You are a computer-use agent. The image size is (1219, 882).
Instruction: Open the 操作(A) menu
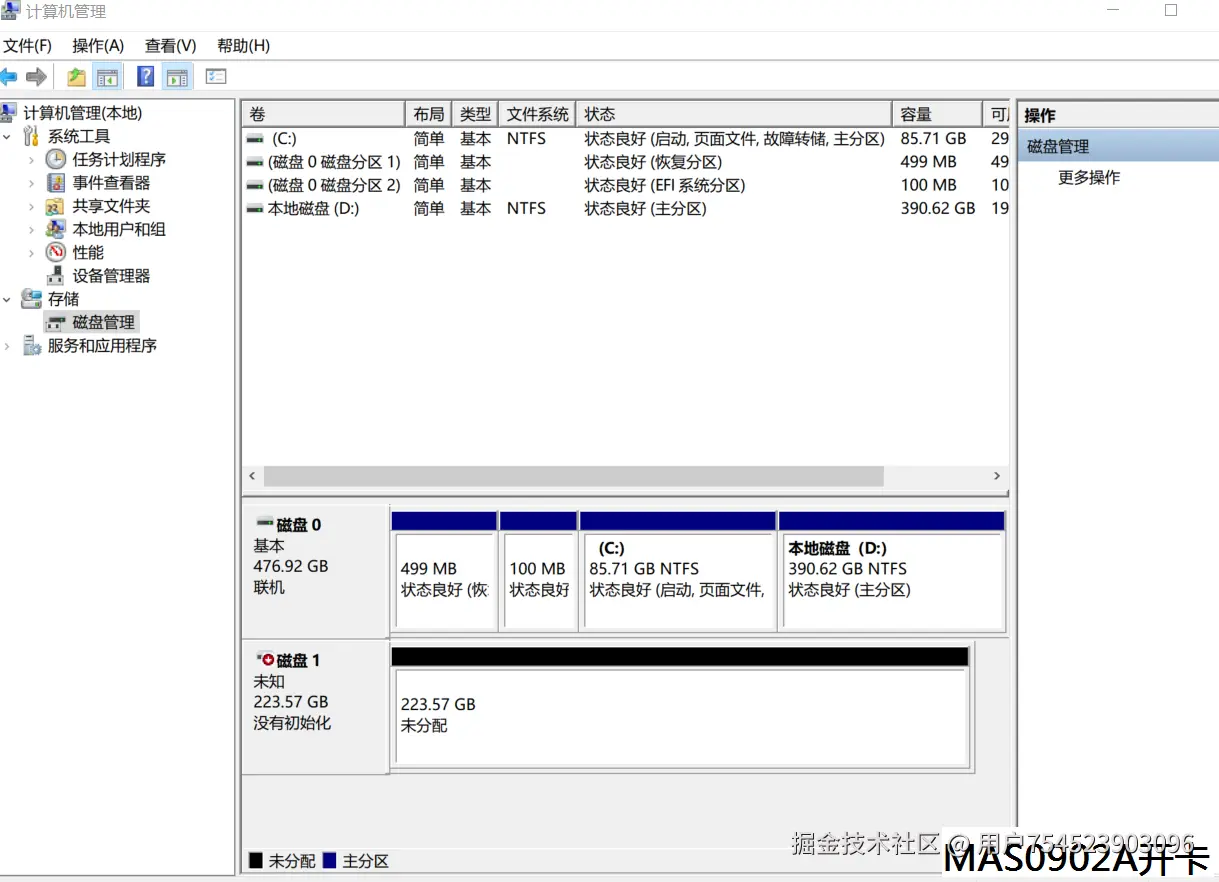[x=98, y=46]
